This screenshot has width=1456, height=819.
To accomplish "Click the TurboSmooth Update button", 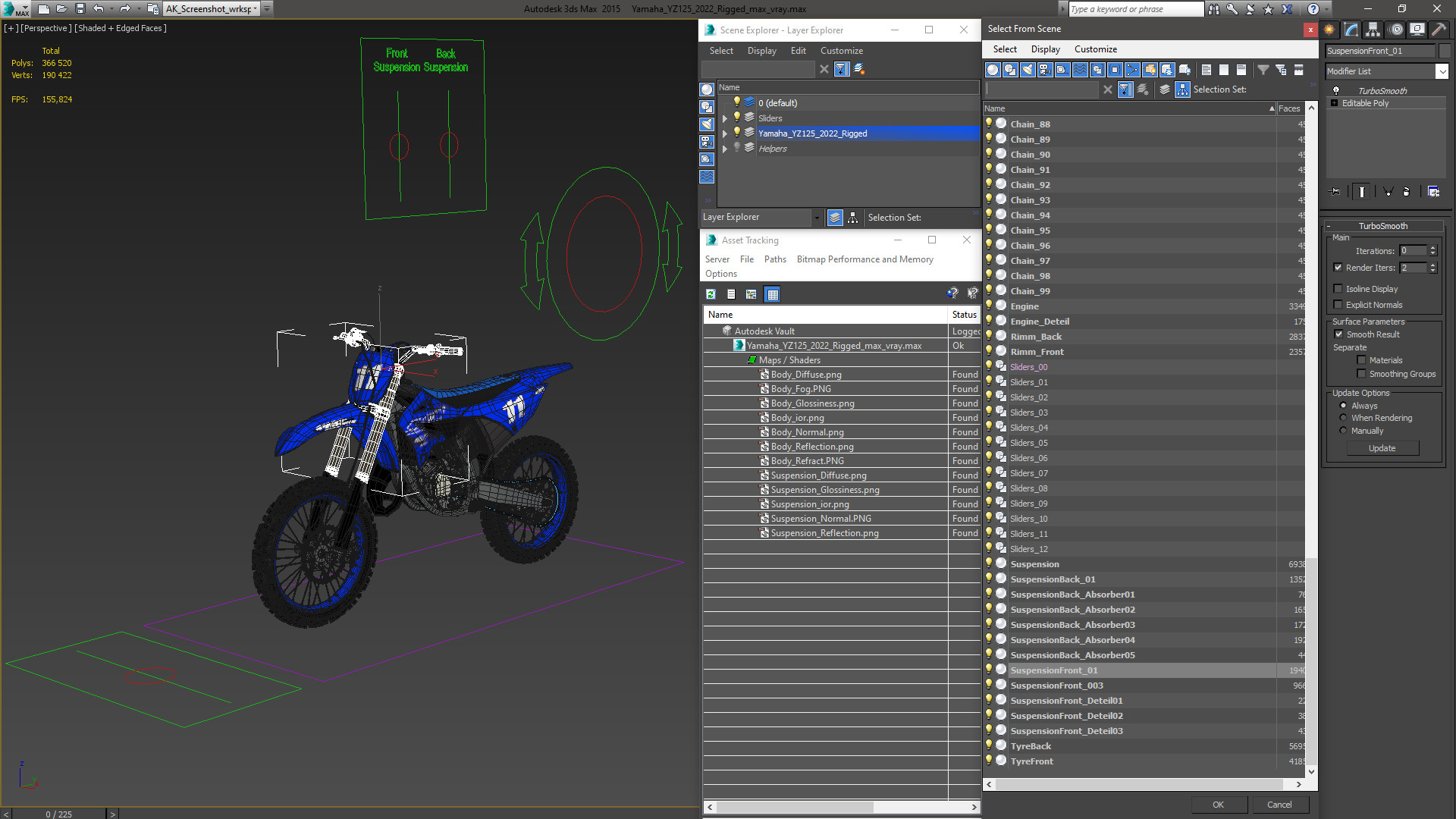I will (1382, 448).
